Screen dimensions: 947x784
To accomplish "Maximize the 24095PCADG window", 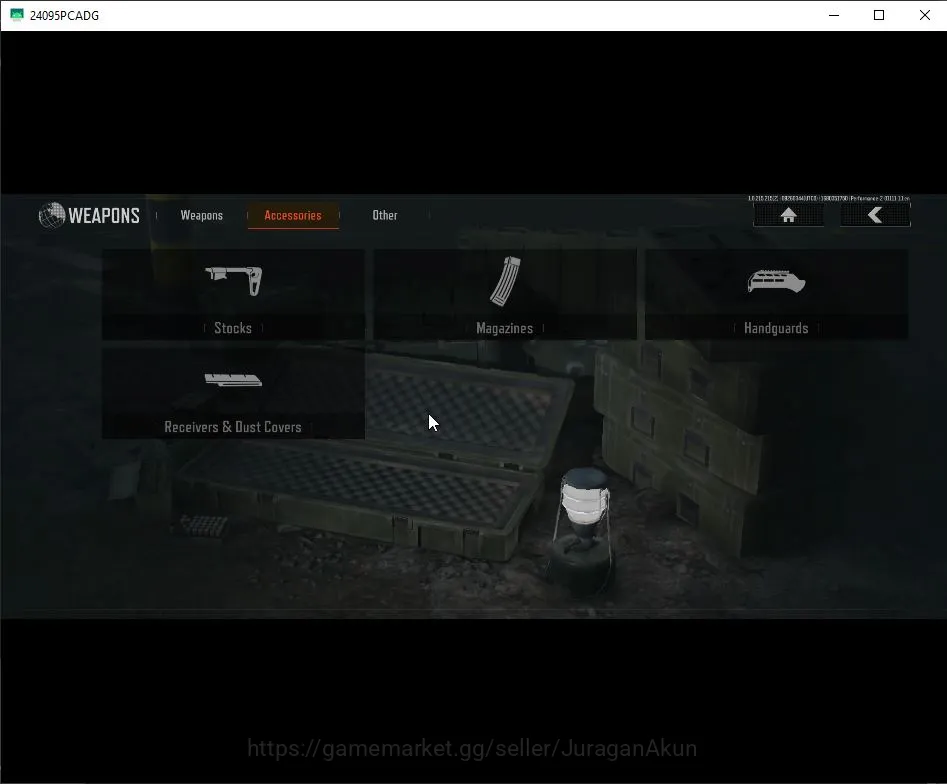I will tap(879, 15).
